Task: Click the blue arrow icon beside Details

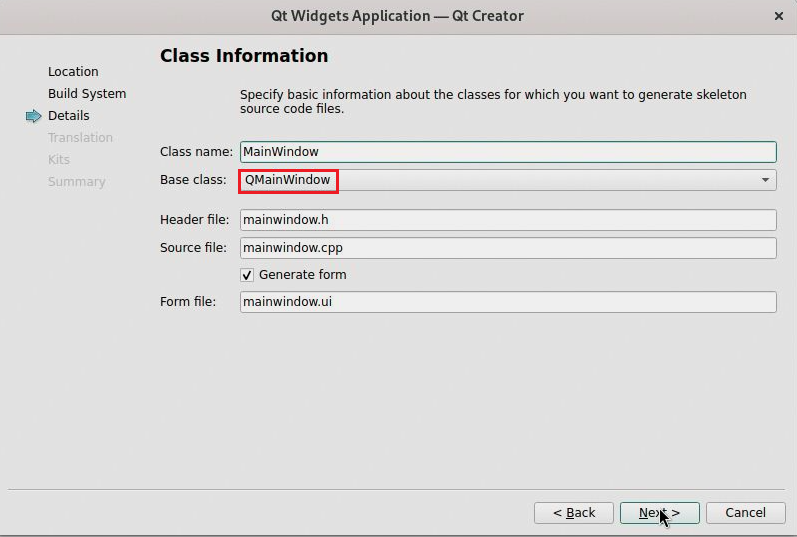Action: coord(34,116)
